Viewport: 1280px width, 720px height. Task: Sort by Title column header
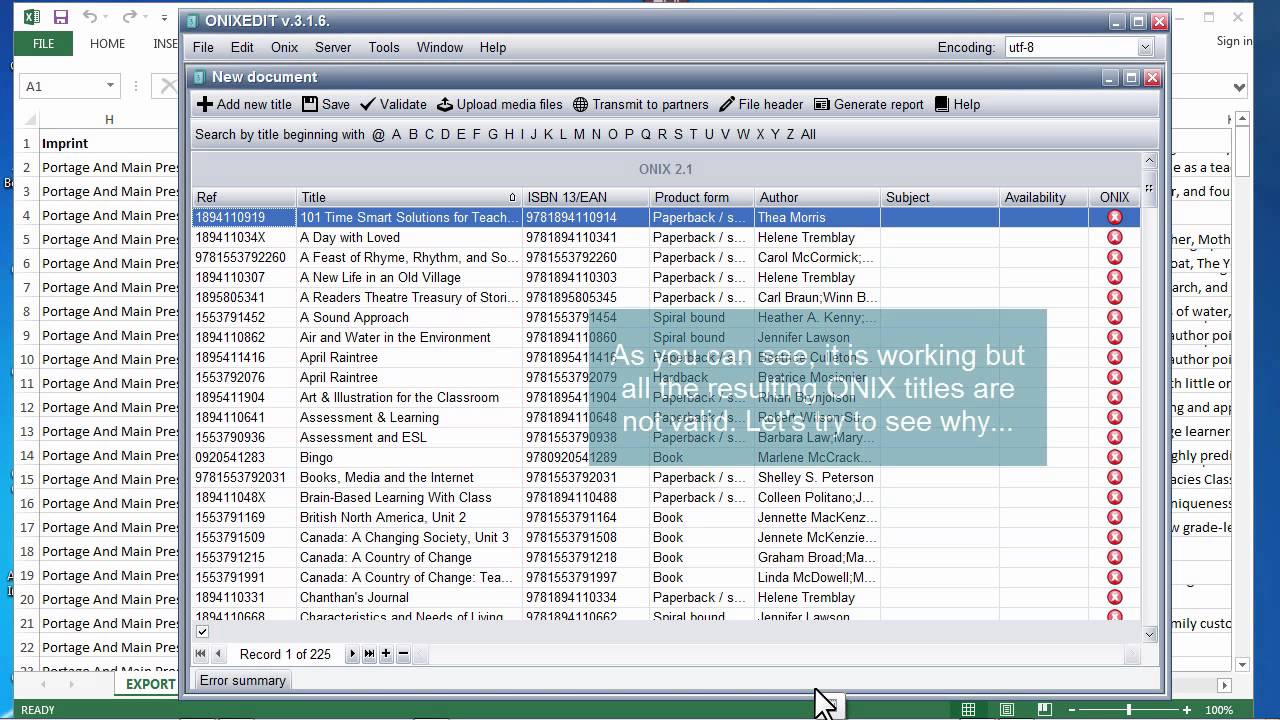[409, 197]
